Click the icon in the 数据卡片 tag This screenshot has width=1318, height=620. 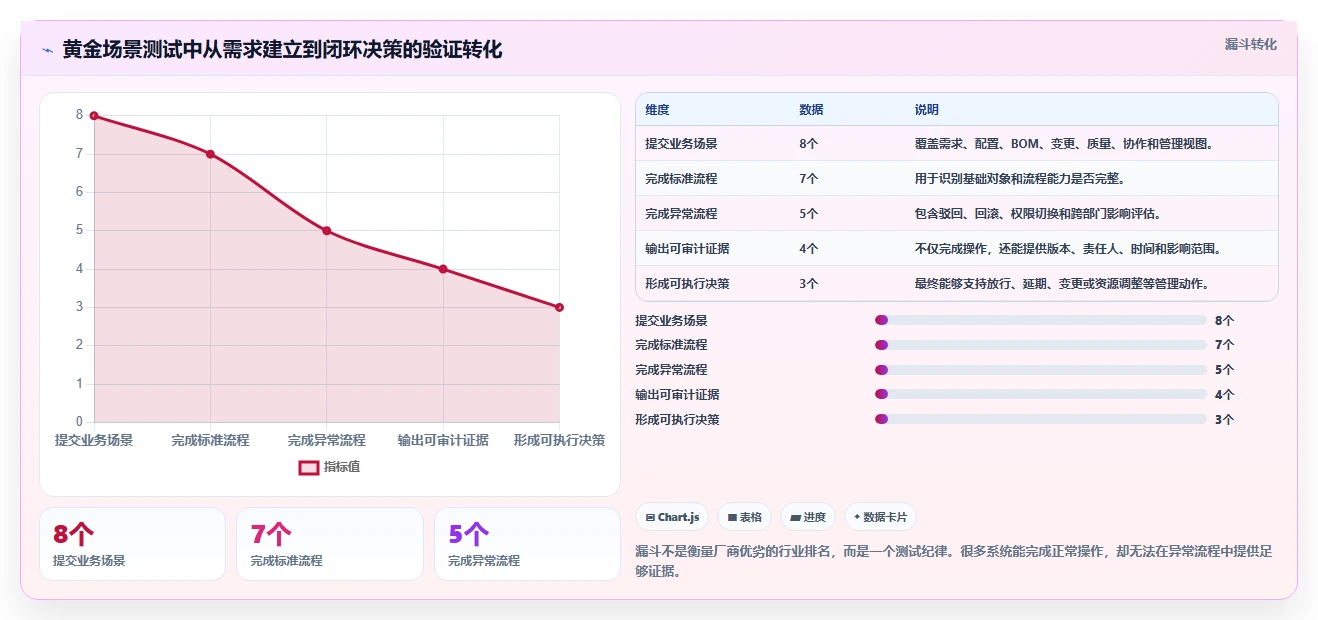pyautogui.click(x=857, y=517)
